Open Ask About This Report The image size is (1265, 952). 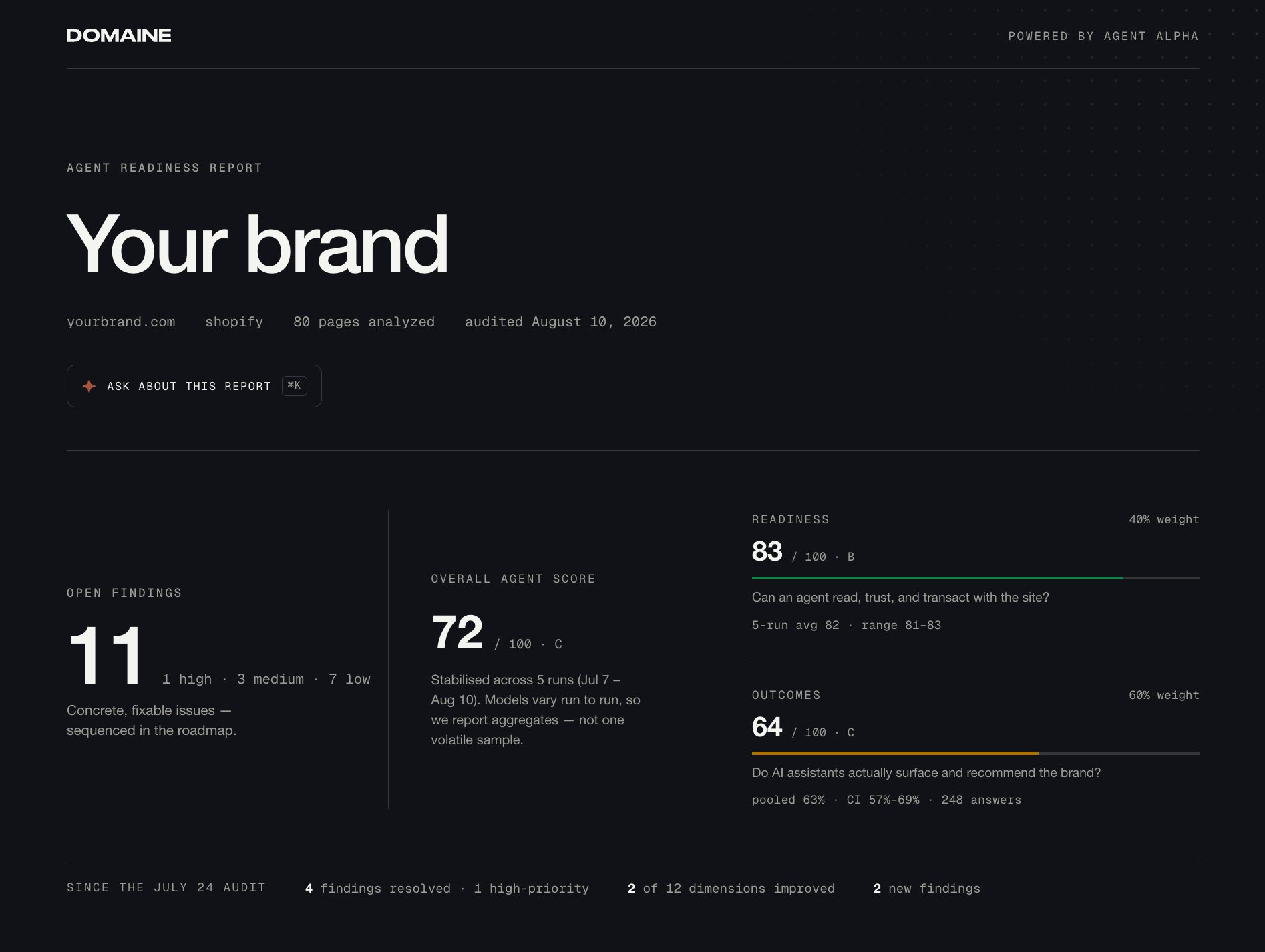194,386
